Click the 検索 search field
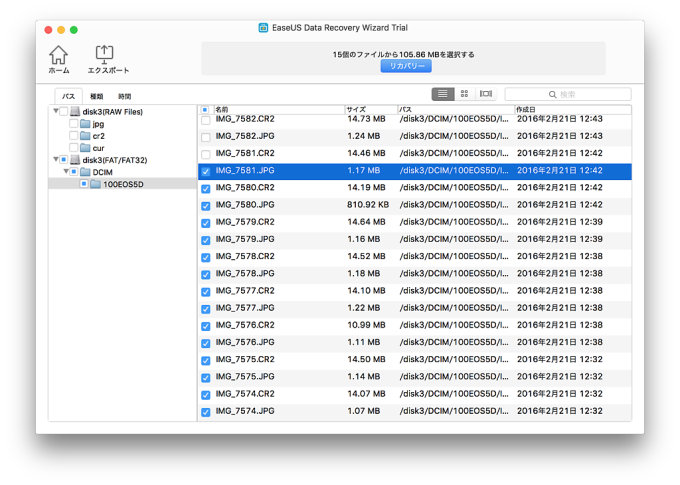Image resolution: width=680 pixels, height=485 pixels. [570, 93]
